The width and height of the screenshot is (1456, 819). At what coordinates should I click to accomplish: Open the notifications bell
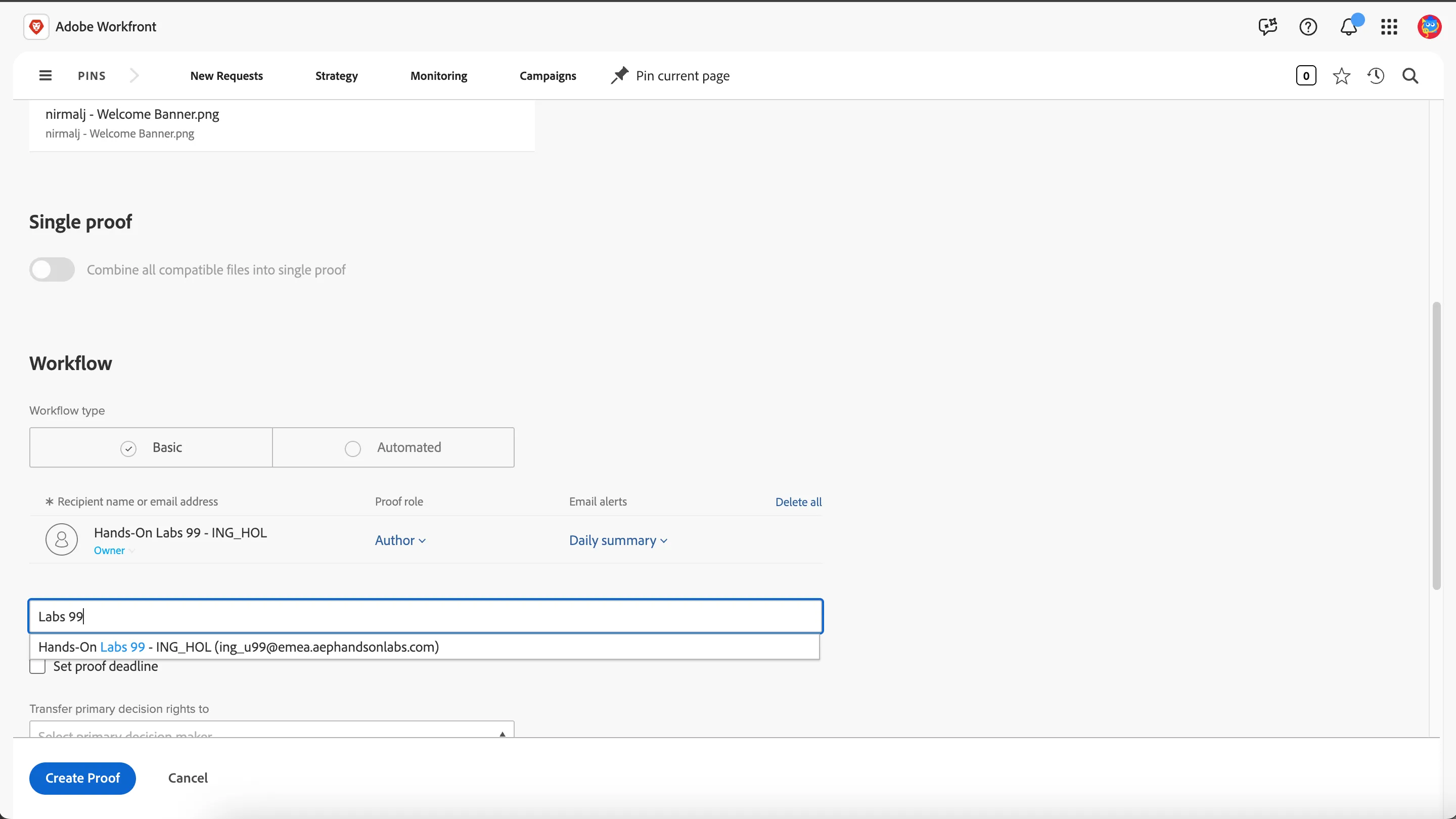point(1349,27)
